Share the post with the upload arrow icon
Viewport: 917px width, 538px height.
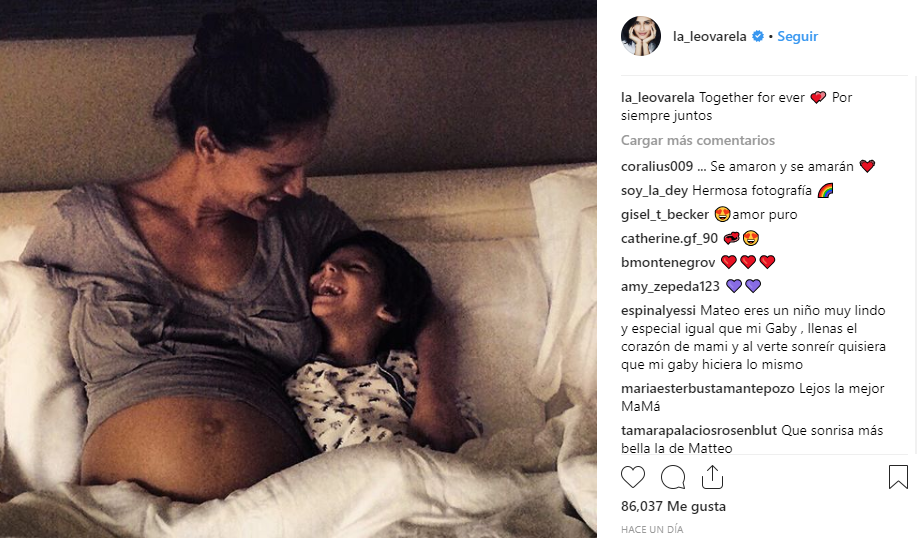712,477
